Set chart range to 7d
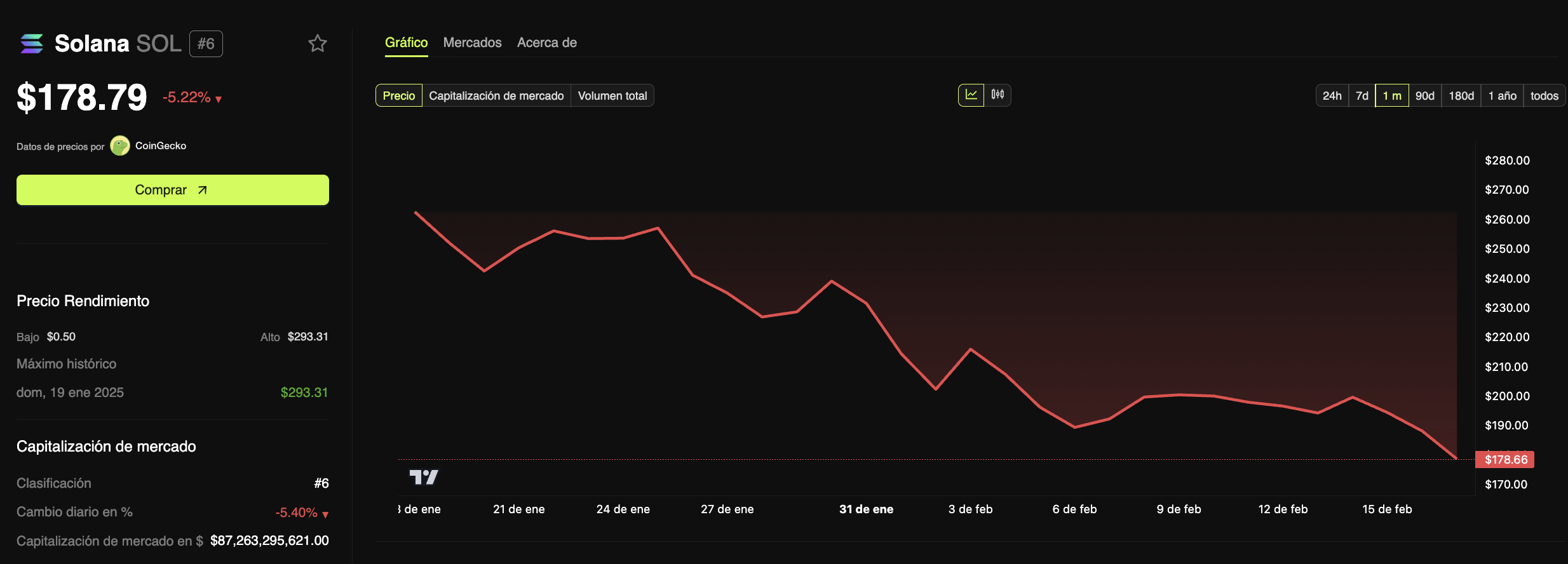Screen dimensions: 1568x564 (x=1362, y=96)
